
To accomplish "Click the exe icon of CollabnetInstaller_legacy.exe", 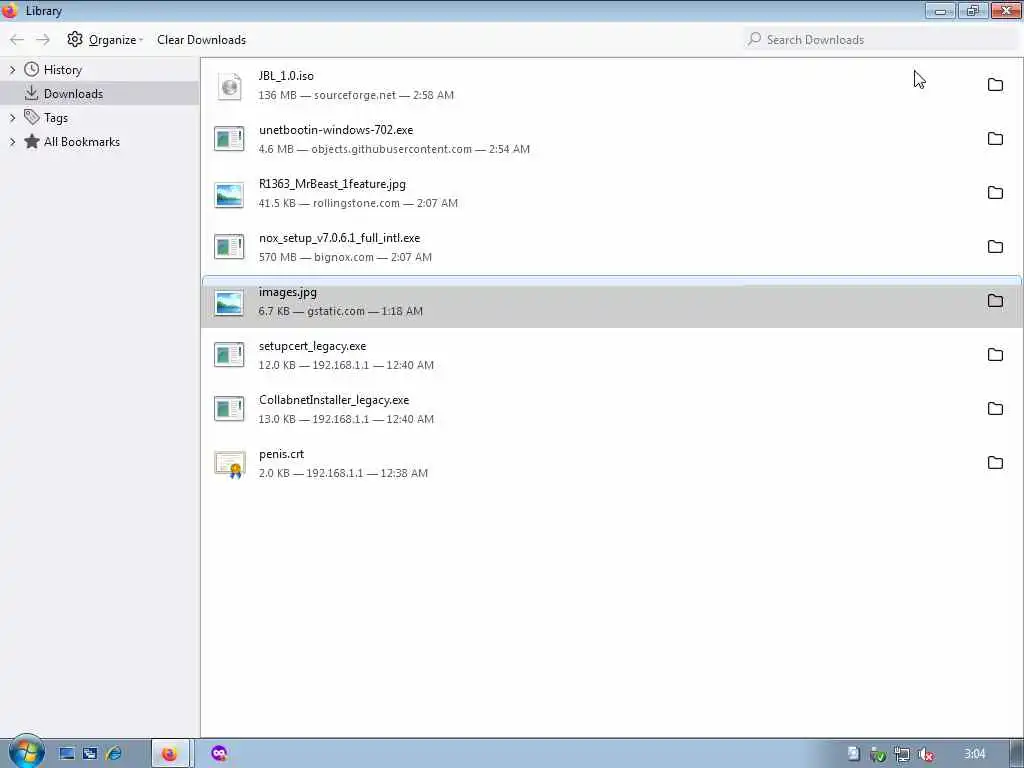I will (229, 409).
